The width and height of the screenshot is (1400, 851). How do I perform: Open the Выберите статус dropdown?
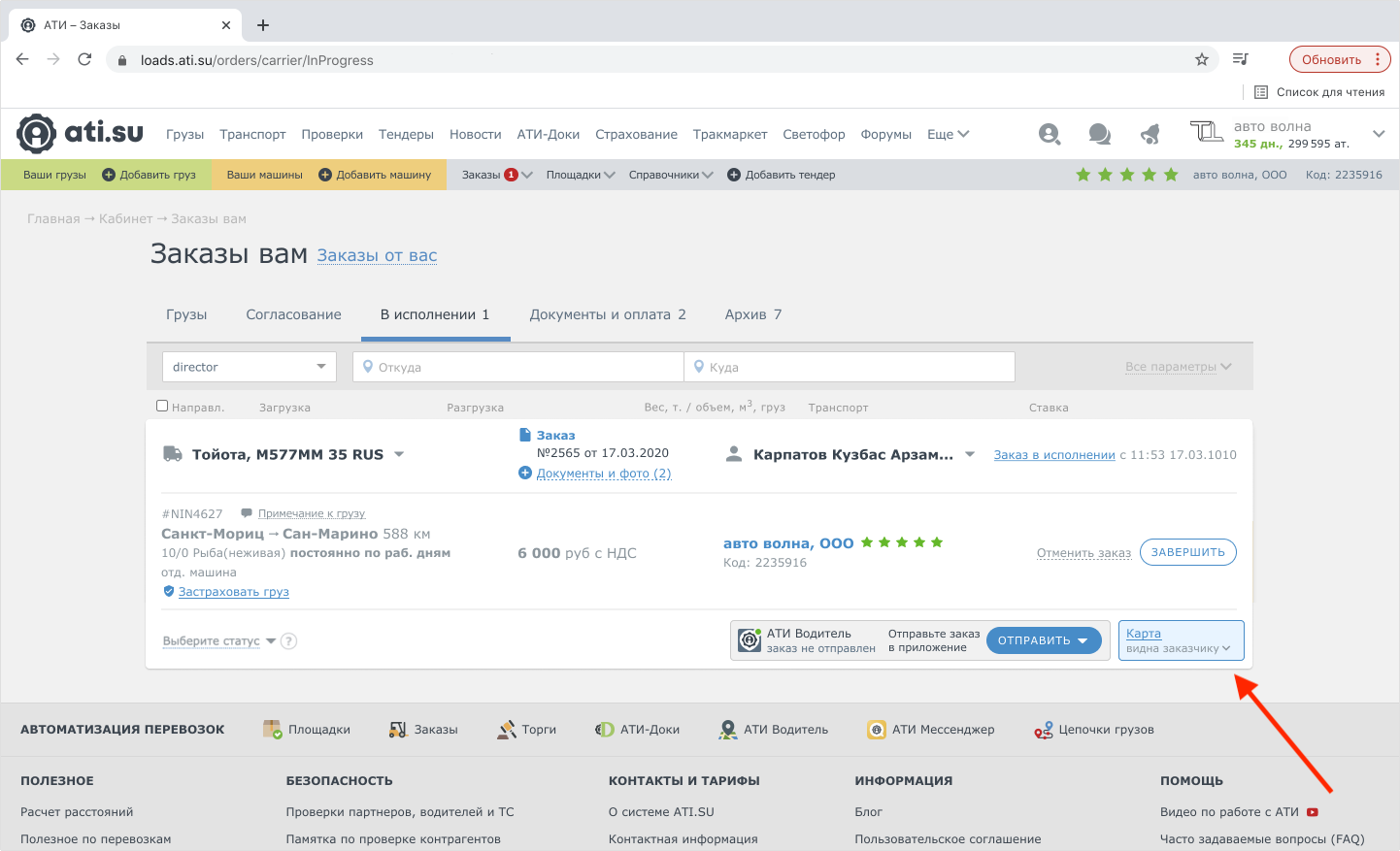(219, 640)
